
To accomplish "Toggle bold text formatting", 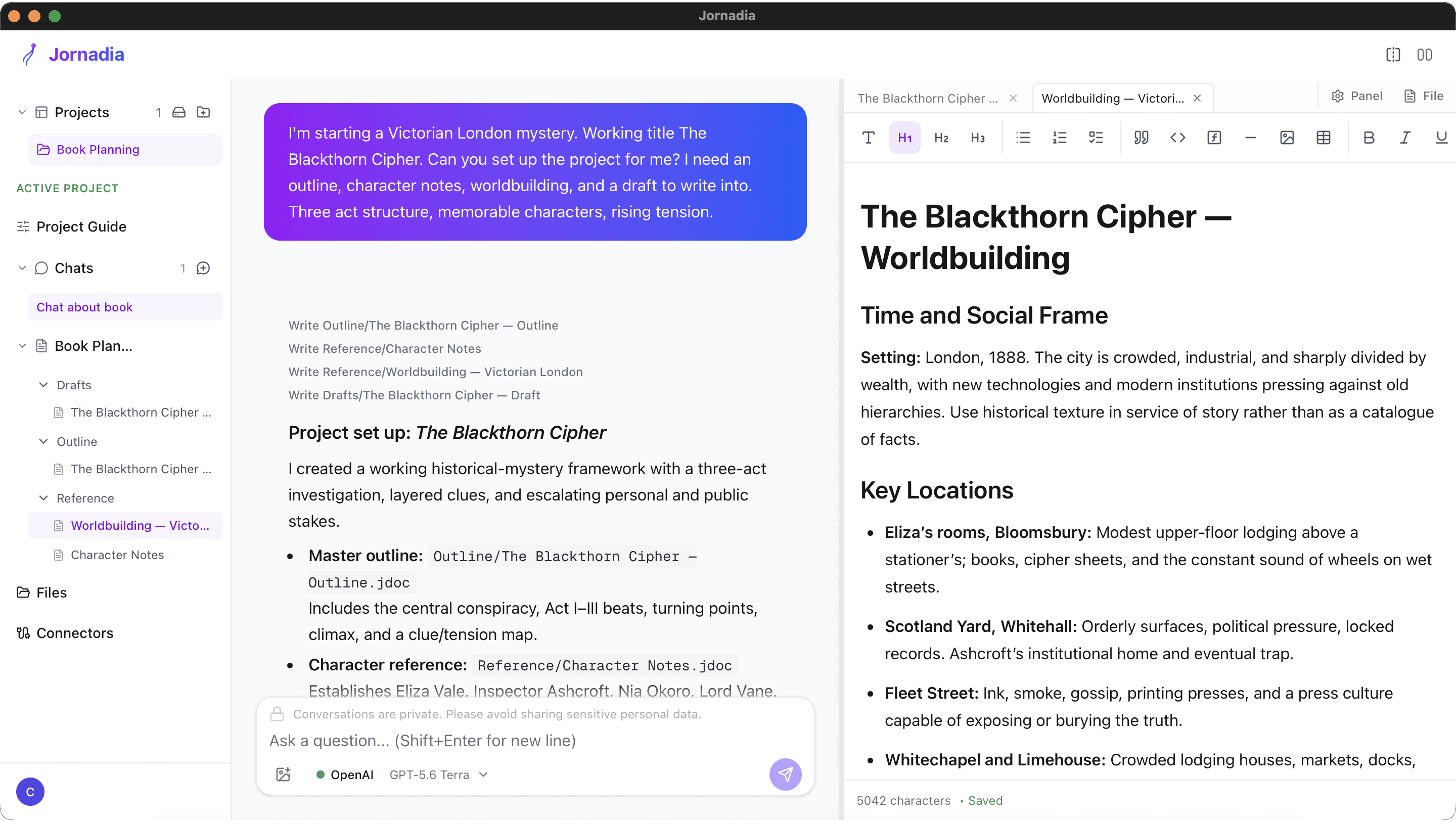I will [1369, 138].
